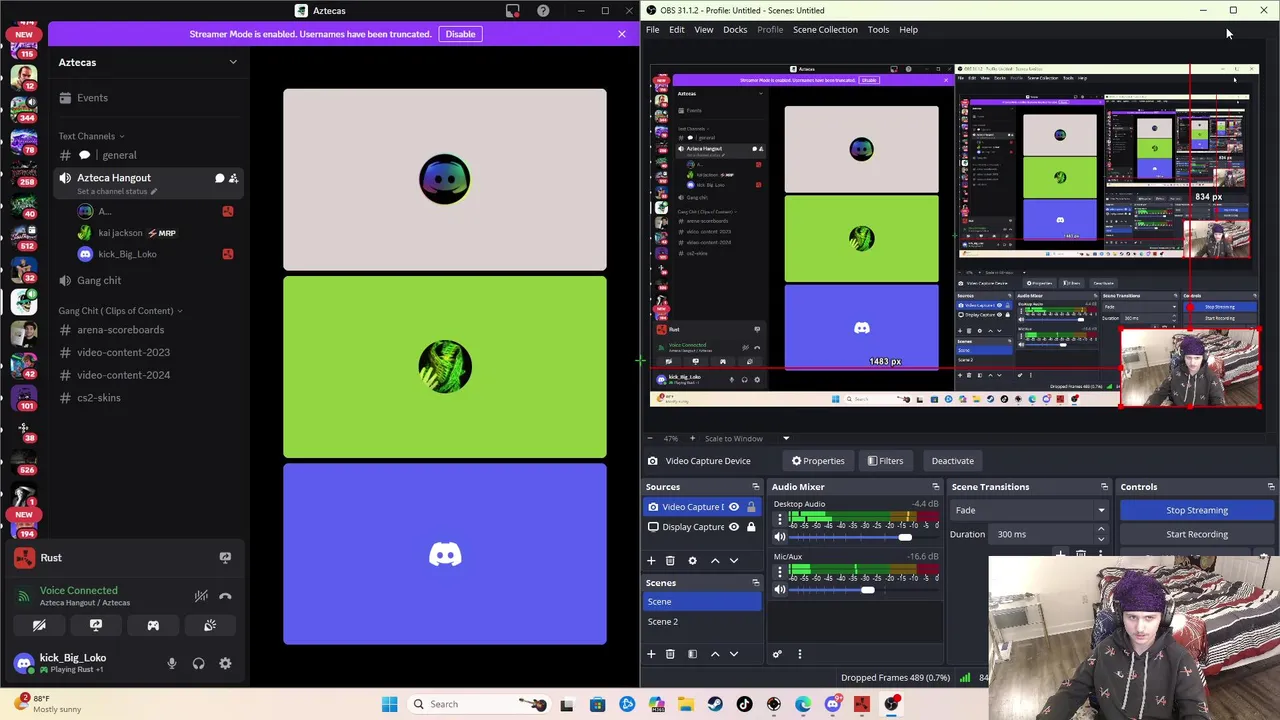
Task: Open the OBS Help menu
Action: [908, 30]
